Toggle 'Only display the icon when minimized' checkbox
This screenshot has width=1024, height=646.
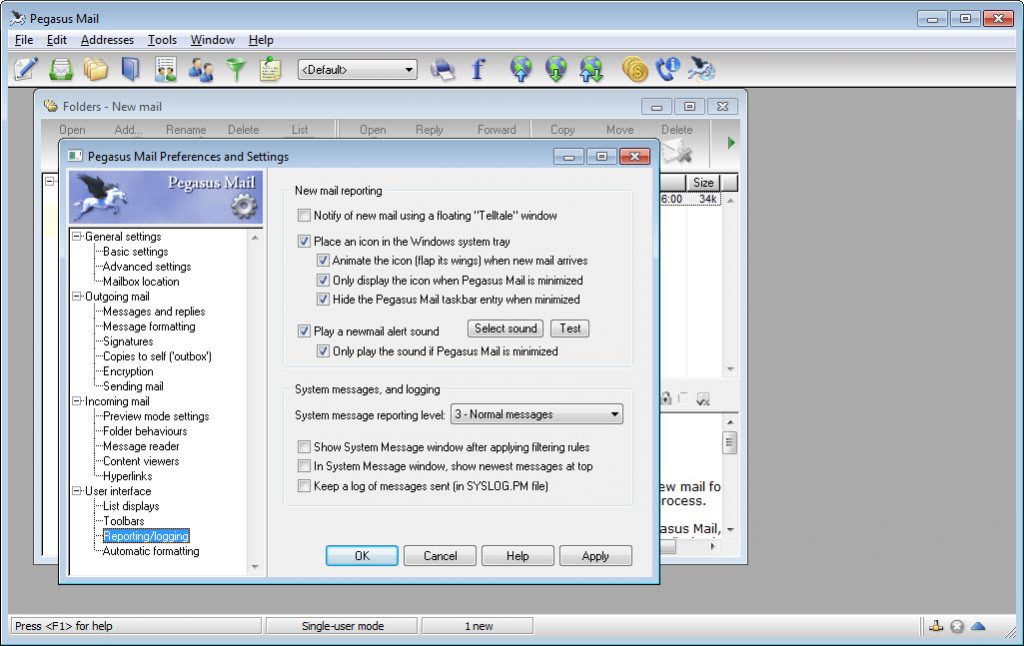[x=323, y=280]
